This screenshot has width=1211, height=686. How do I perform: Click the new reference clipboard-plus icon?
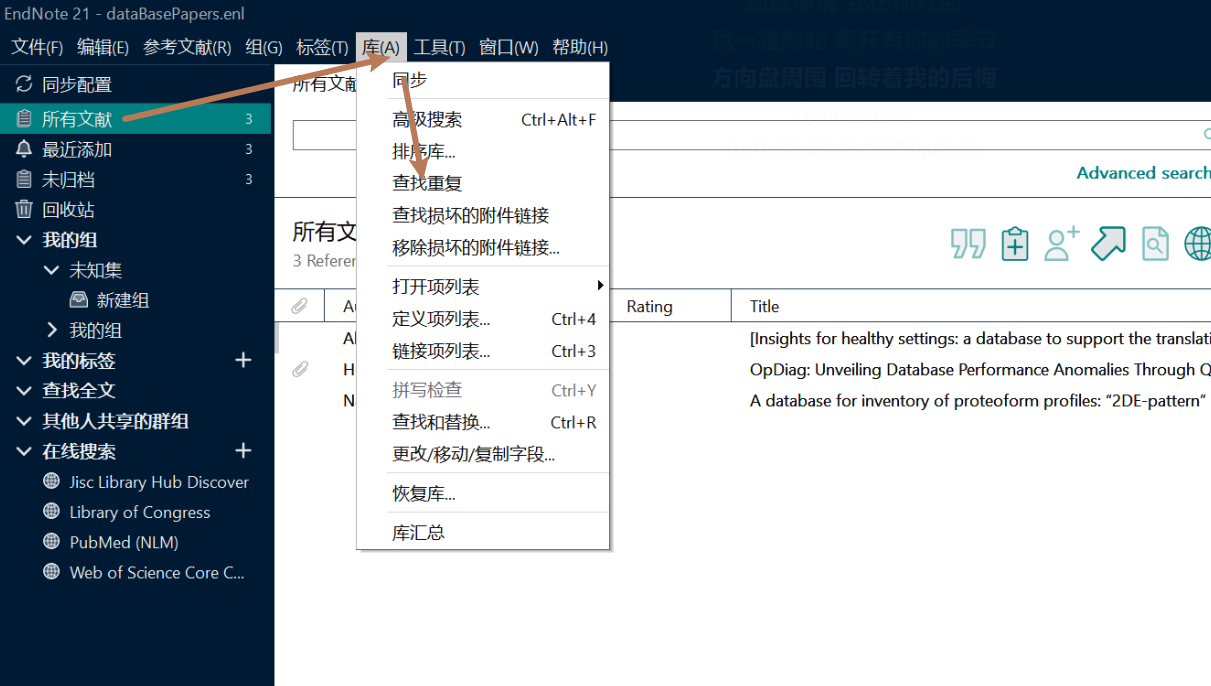(1015, 244)
